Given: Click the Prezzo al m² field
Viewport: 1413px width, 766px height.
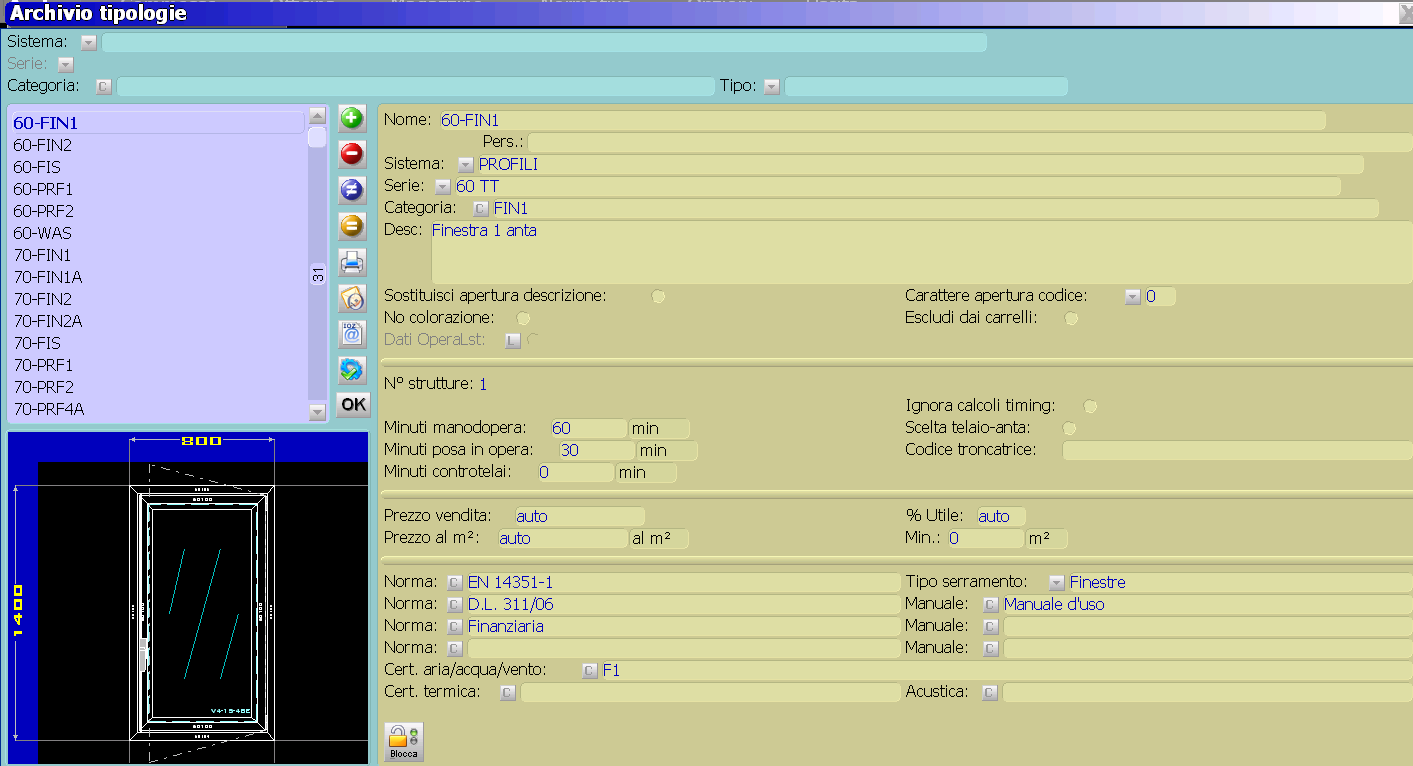Looking at the screenshot, I should tap(562, 539).
